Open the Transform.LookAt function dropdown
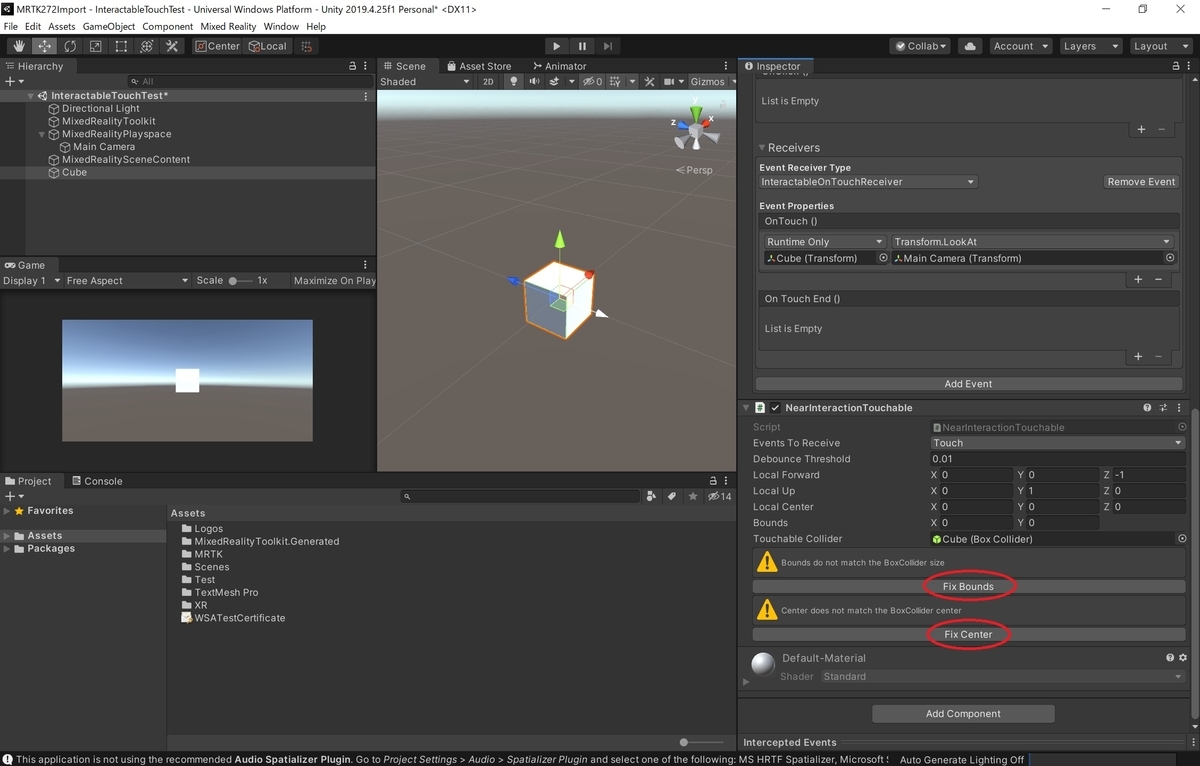 click(1032, 242)
